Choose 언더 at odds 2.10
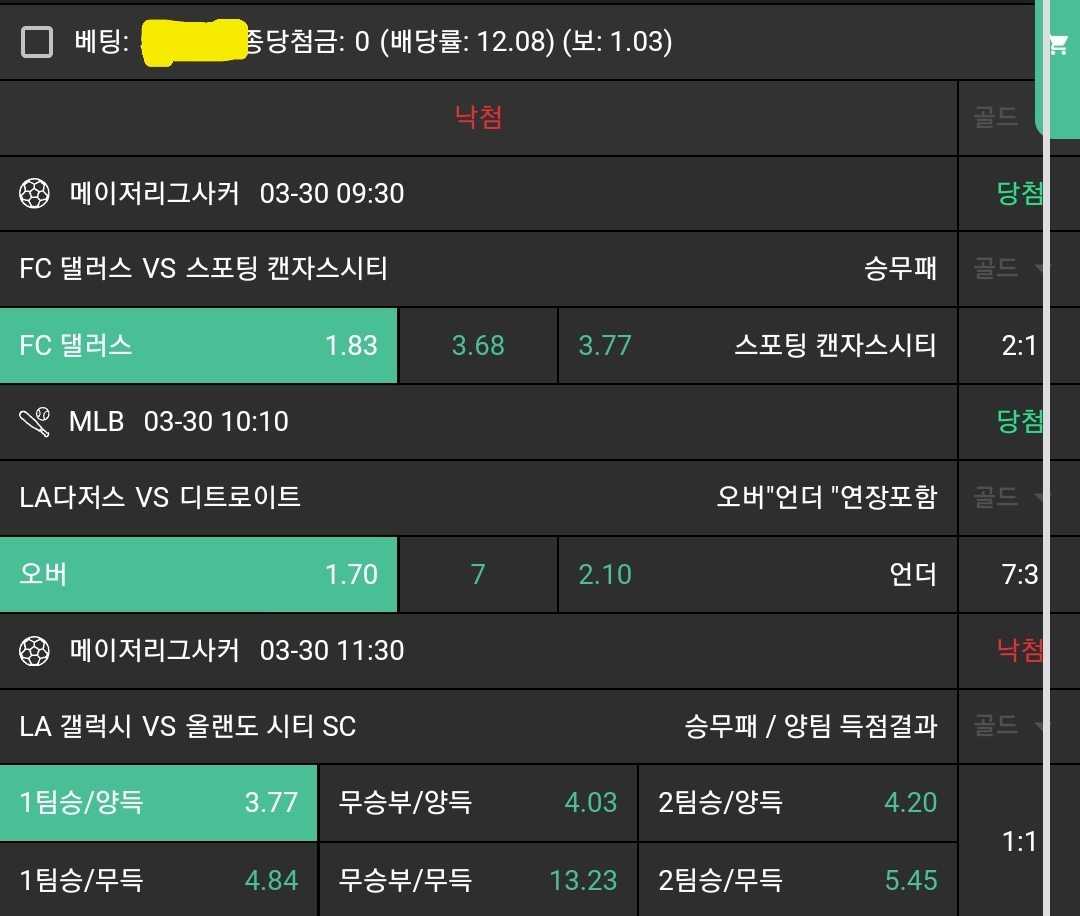Image resolution: width=1080 pixels, height=916 pixels. tap(757, 575)
